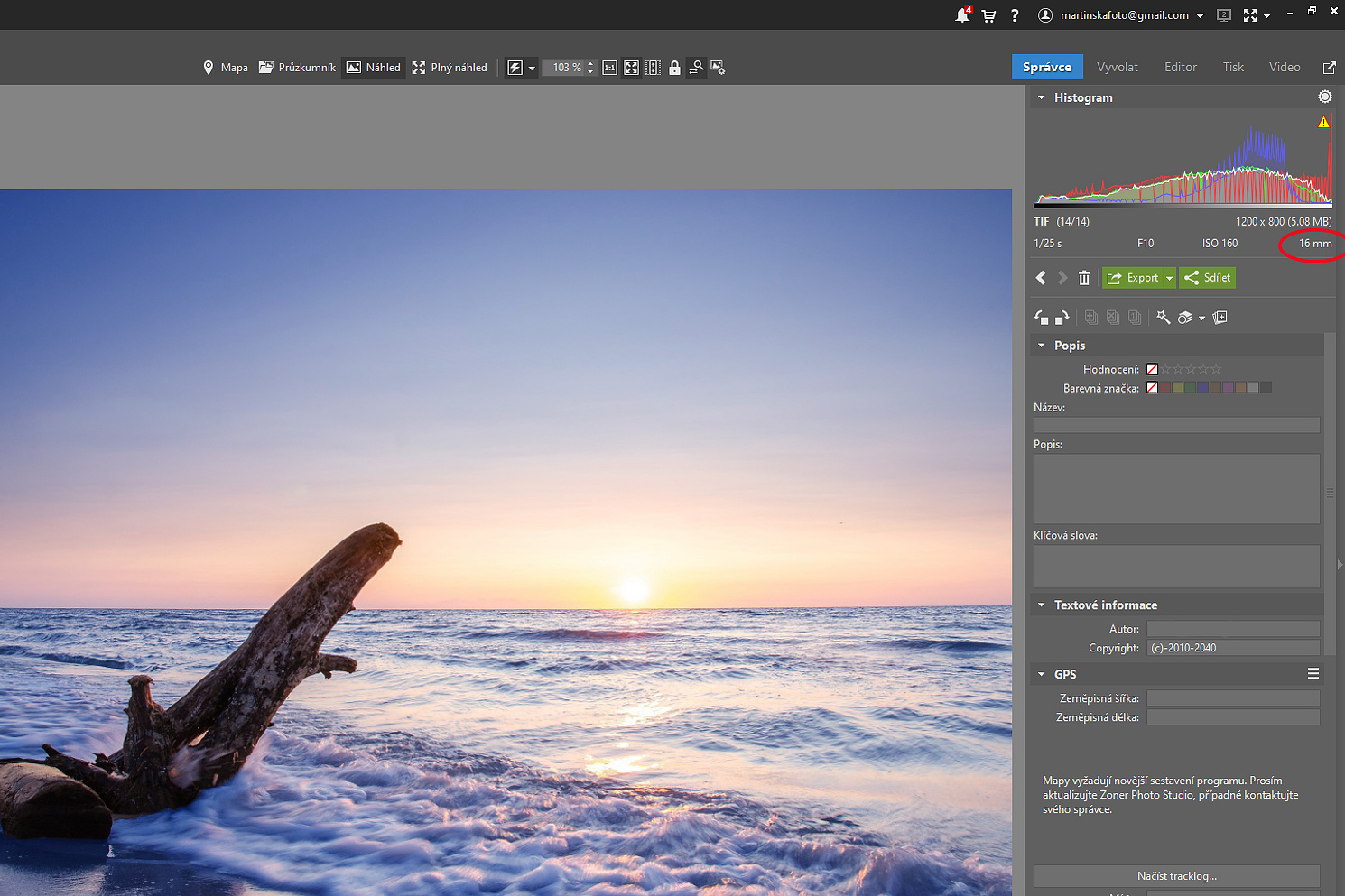
Task: Collapse the GPS section
Action: (1041, 674)
